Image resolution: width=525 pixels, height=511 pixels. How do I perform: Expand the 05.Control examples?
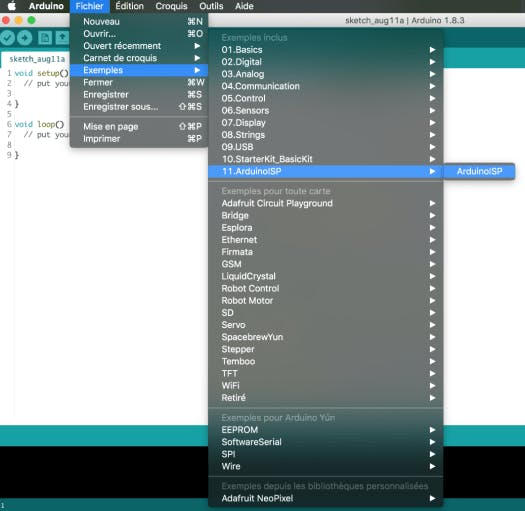click(325, 98)
